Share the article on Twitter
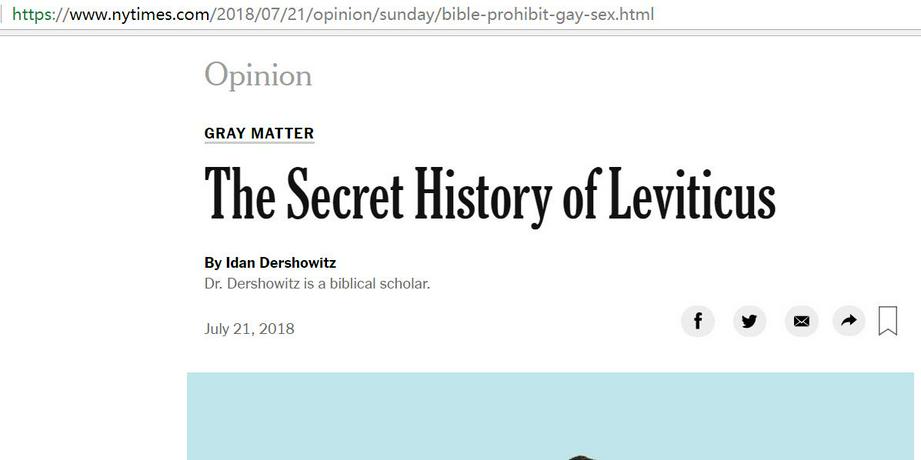 pyautogui.click(x=749, y=321)
